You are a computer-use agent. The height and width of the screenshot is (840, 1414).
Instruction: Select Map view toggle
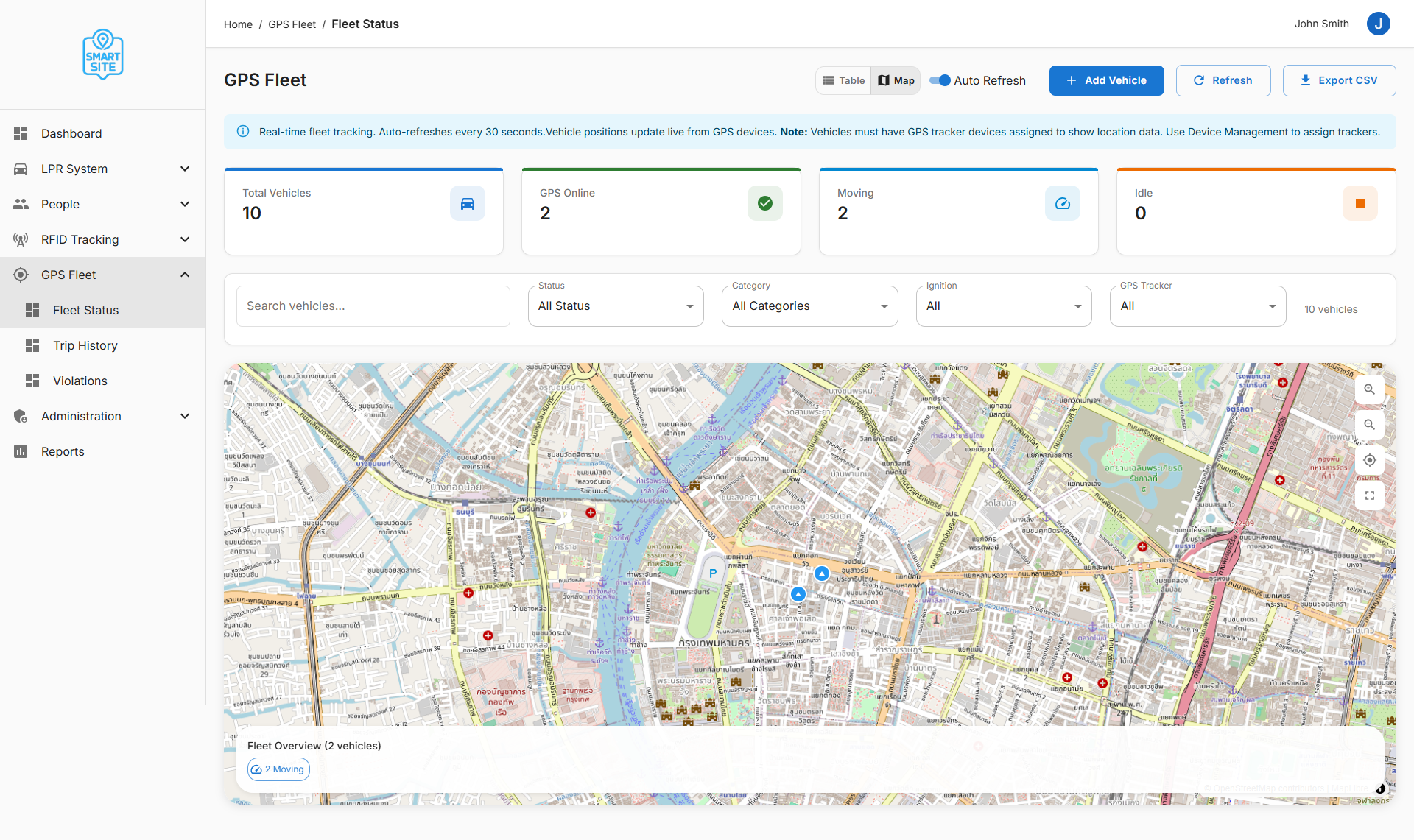point(896,80)
